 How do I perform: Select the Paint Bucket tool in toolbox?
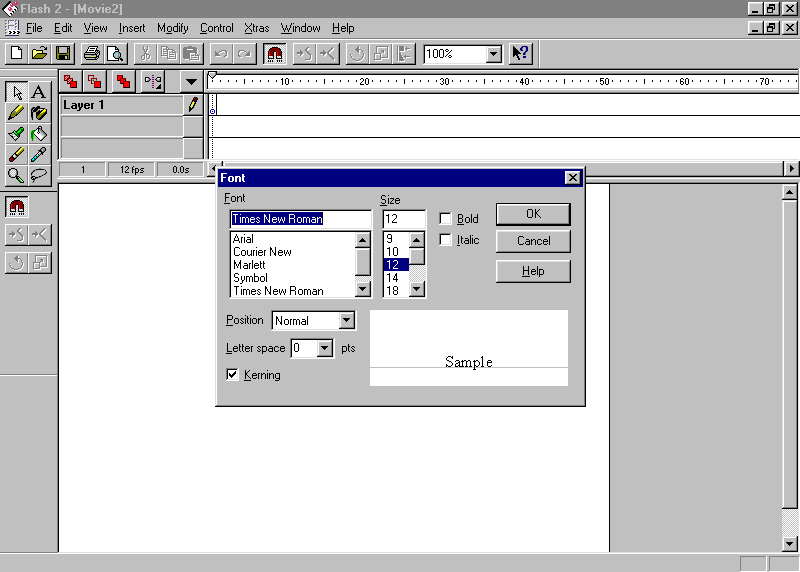(x=39, y=134)
